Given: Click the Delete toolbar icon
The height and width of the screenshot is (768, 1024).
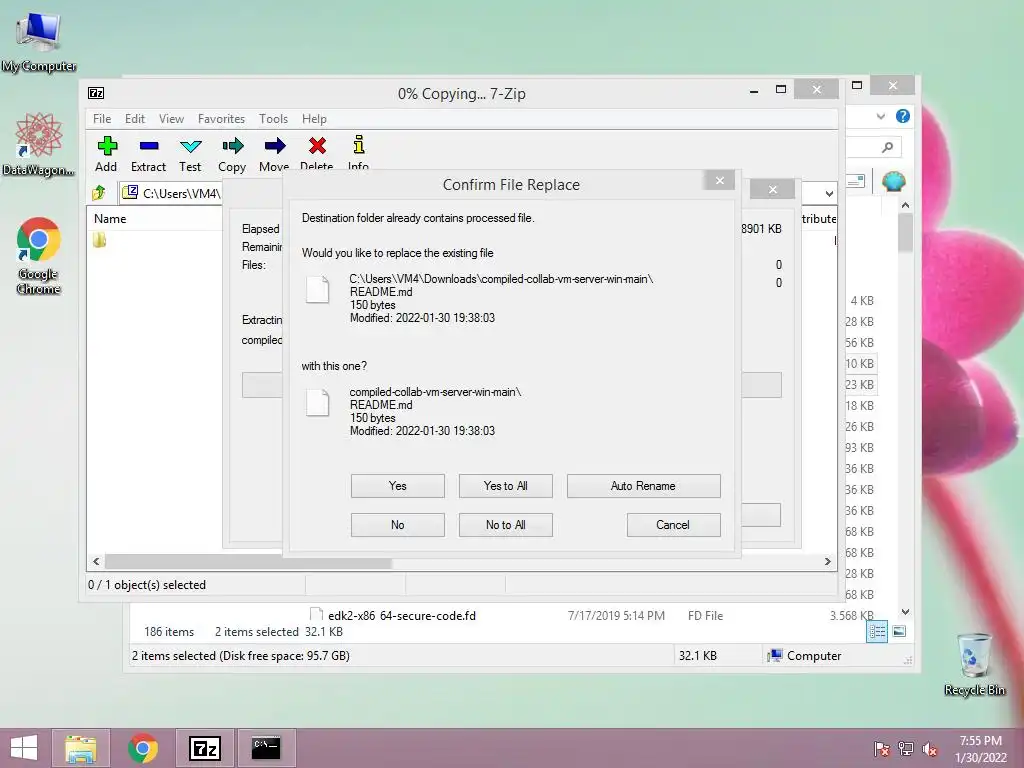Looking at the screenshot, I should coord(317,154).
